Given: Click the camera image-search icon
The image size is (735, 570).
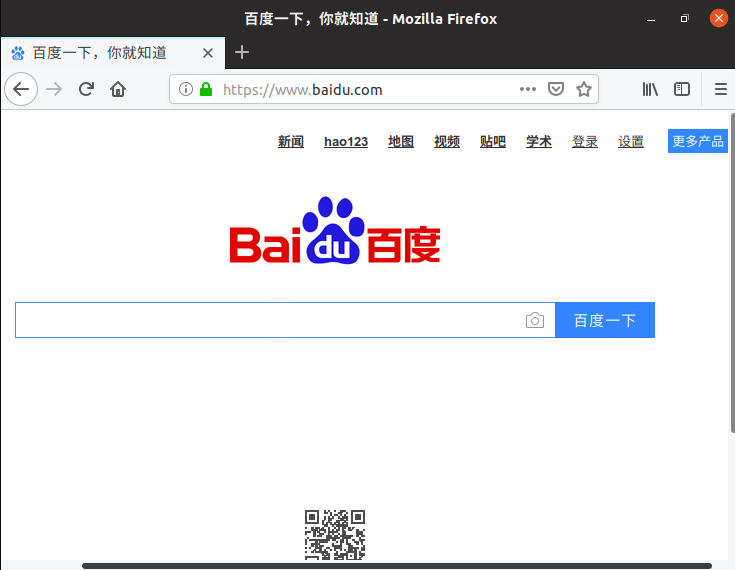Looking at the screenshot, I should pos(535,320).
